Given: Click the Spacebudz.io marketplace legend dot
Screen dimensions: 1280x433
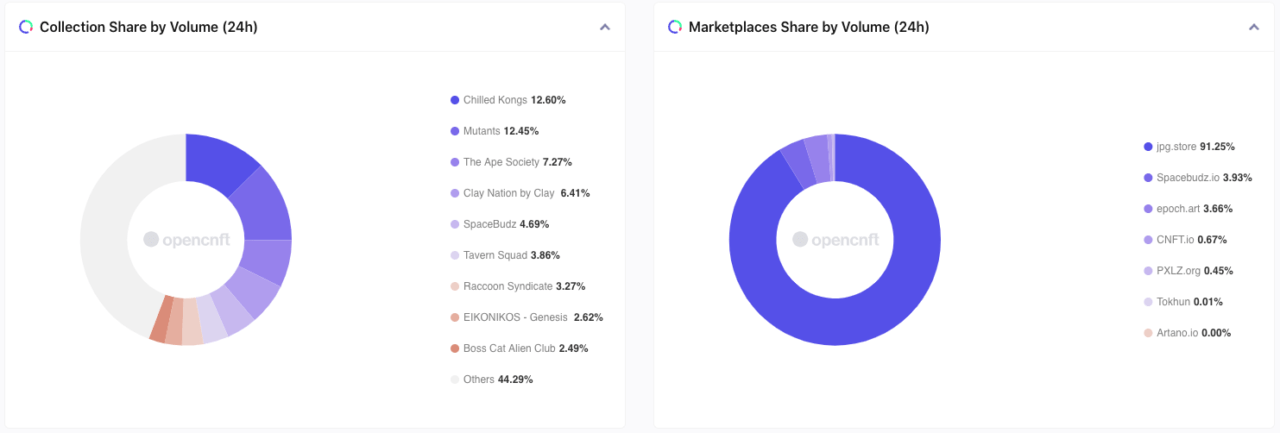Looking at the screenshot, I should (x=1148, y=177).
